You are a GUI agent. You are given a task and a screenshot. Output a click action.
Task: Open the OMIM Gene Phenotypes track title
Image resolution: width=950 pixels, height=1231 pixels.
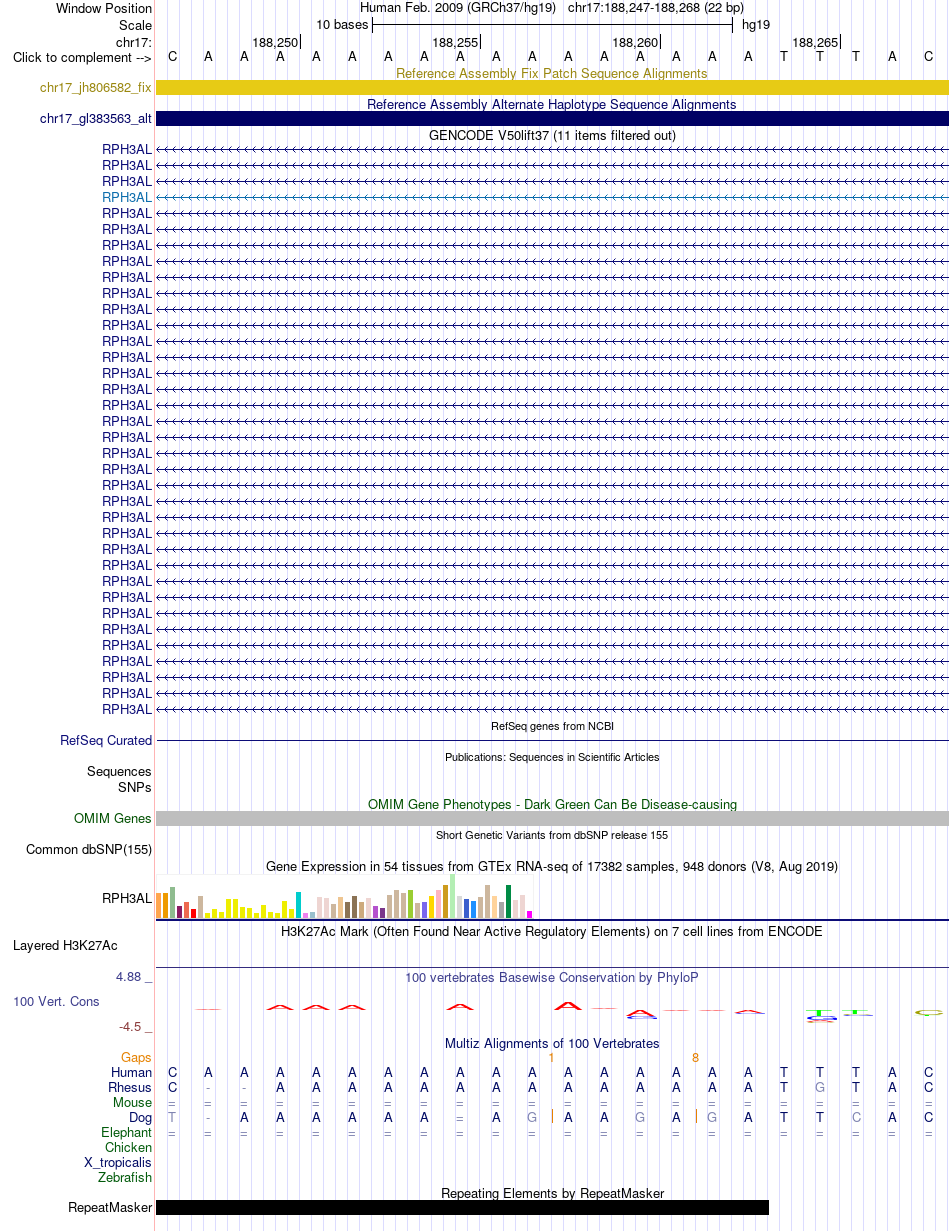[552, 804]
